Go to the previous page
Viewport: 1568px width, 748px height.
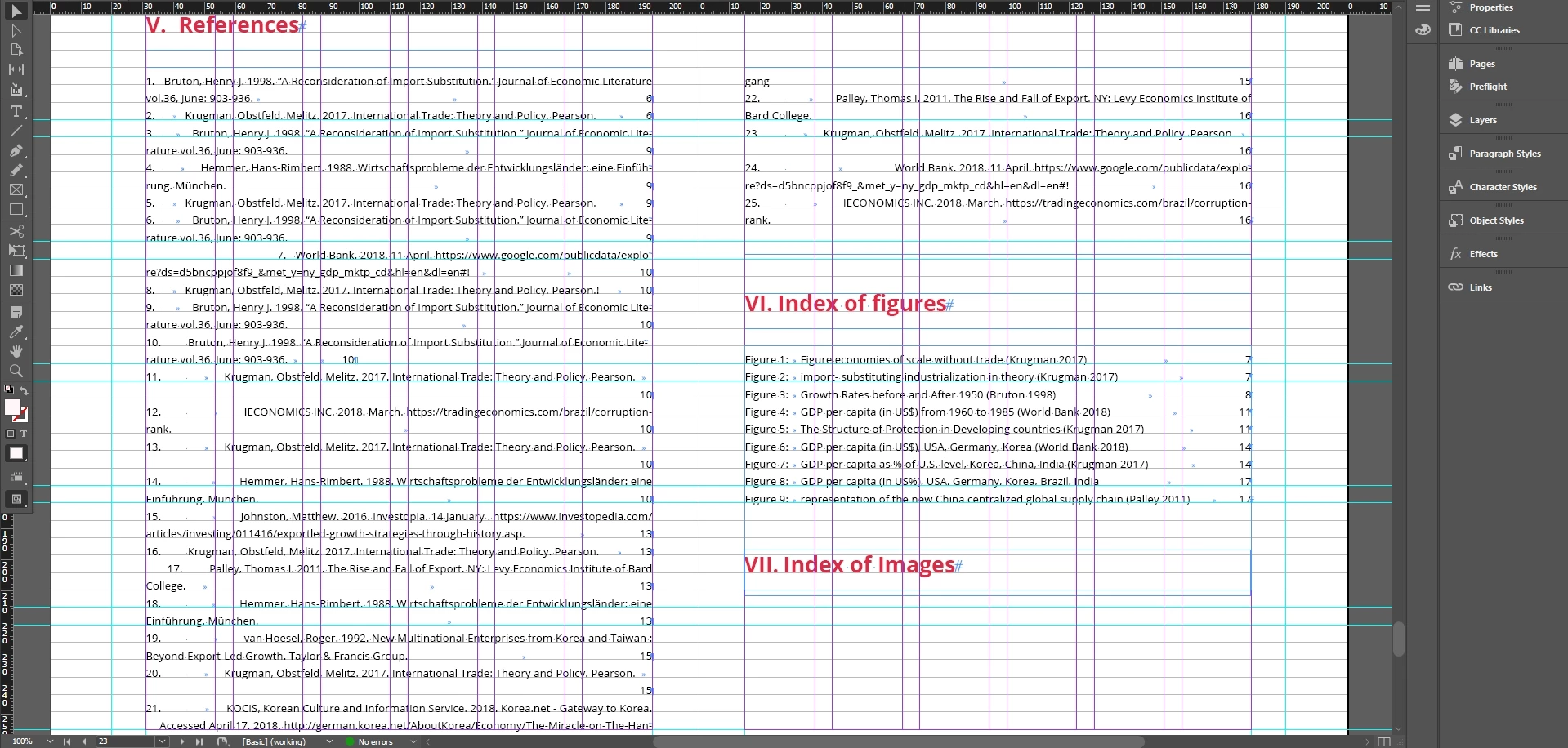(x=83, y=741)
